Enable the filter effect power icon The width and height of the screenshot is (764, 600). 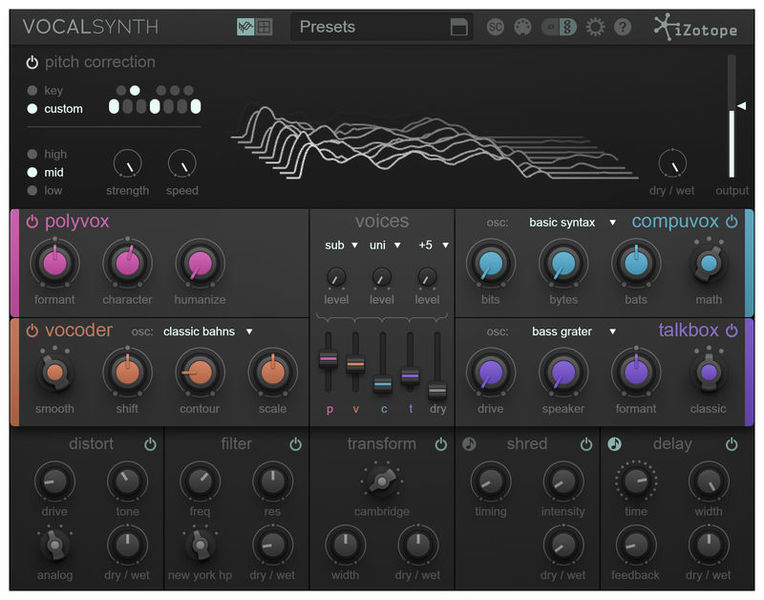click(x=296, y=444)
